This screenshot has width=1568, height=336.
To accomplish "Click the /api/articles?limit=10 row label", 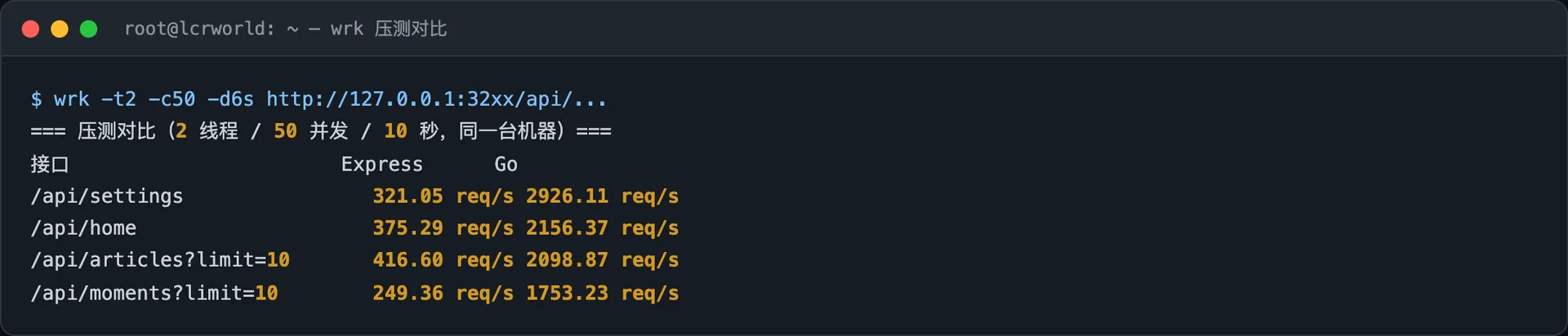I will click(160, 260).
